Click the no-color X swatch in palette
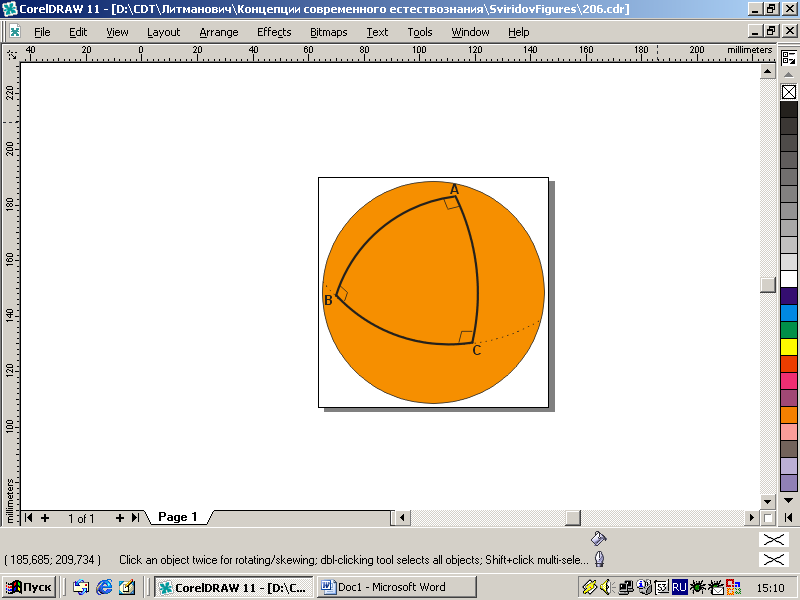 [789, 93]
